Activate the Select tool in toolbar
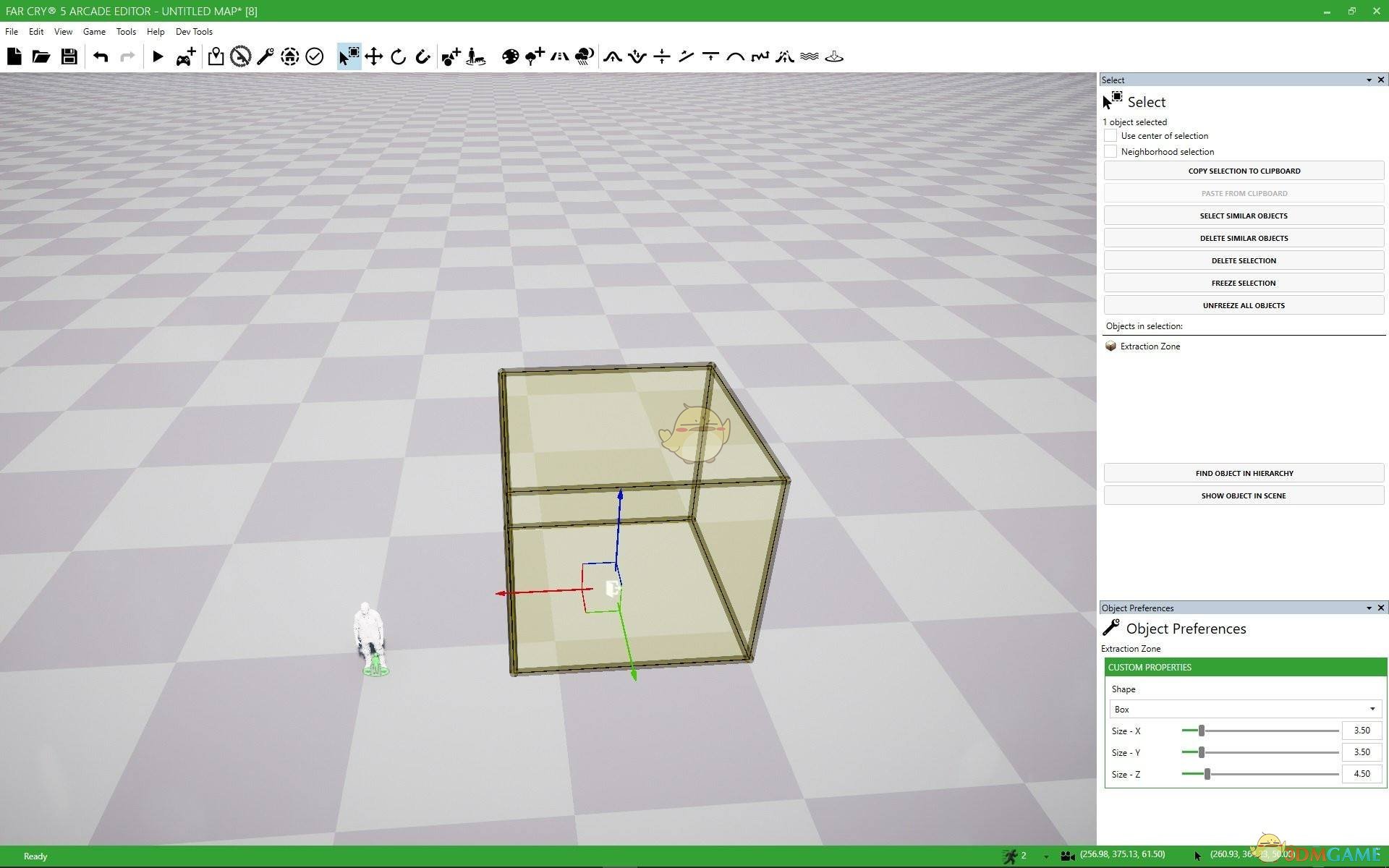 pos(349,56)
